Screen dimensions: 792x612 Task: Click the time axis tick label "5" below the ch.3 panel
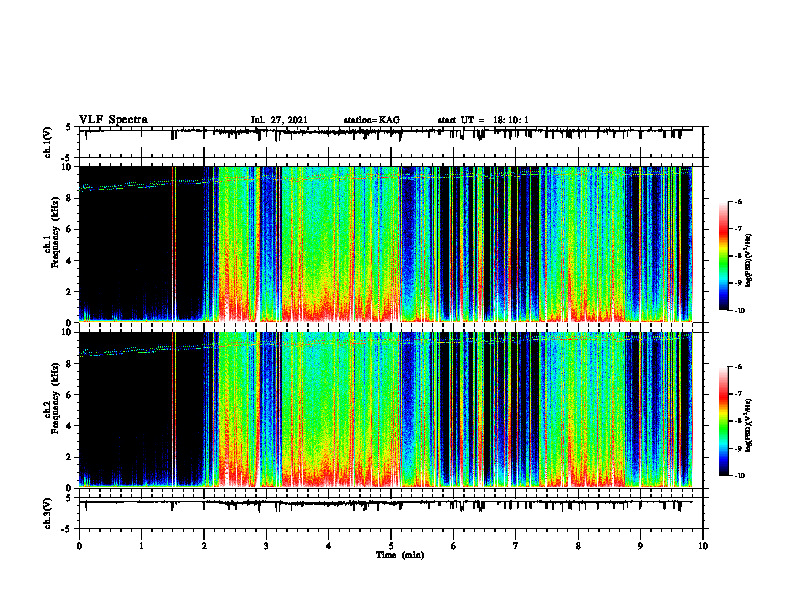click(391, 546)
